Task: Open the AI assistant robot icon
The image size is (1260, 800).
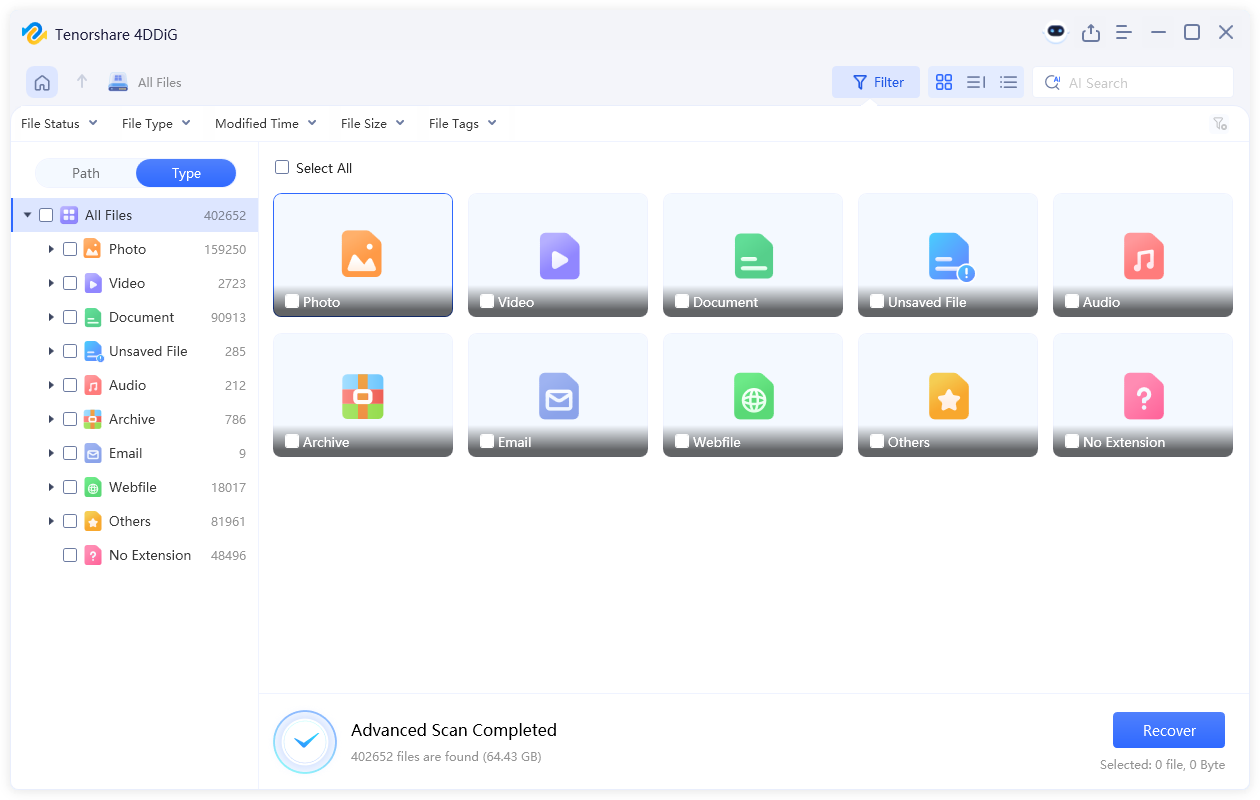Action: point(1056,32)
